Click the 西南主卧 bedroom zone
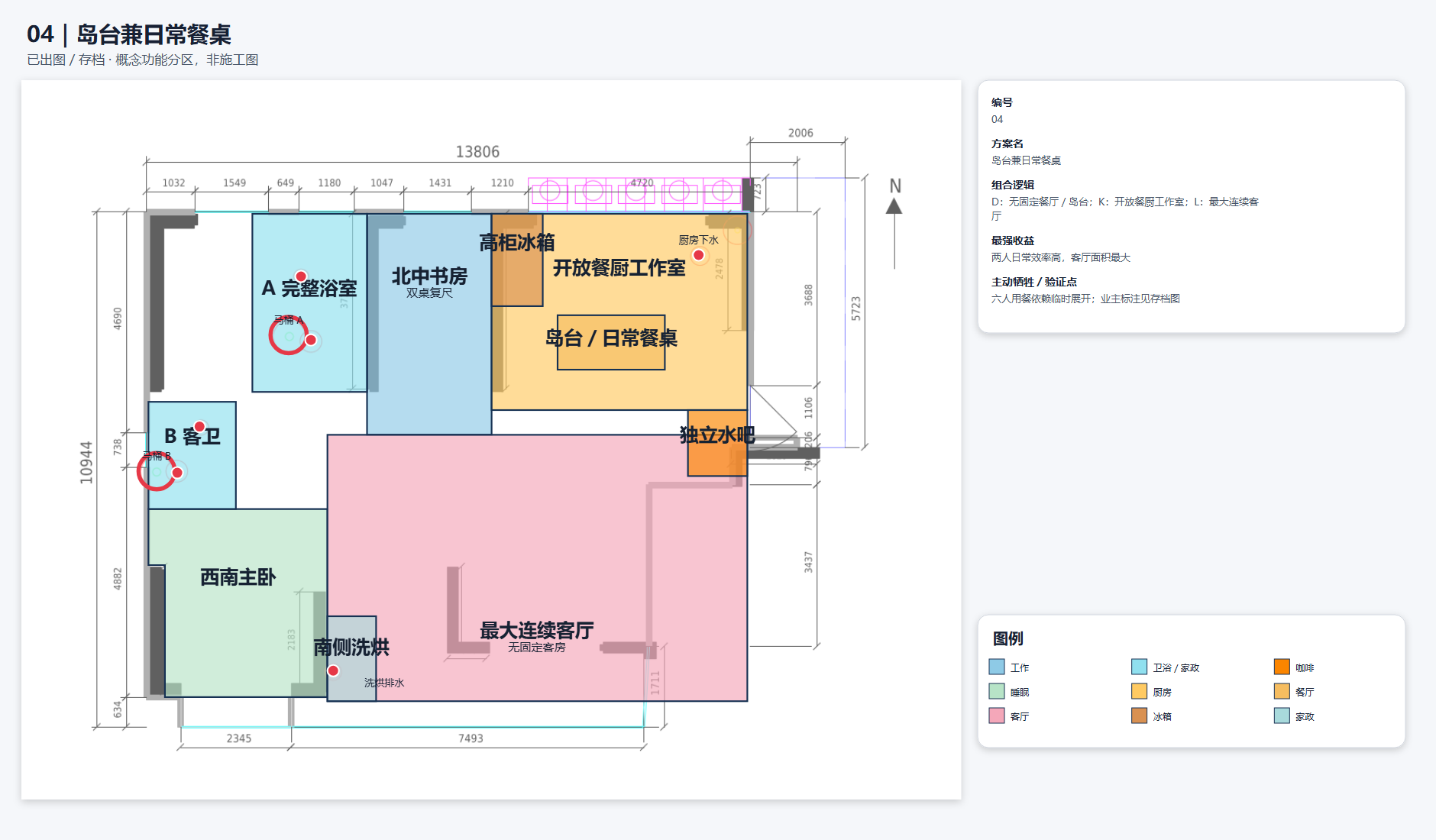Viewport: 1436px width, 840px height. coord(238,603)
